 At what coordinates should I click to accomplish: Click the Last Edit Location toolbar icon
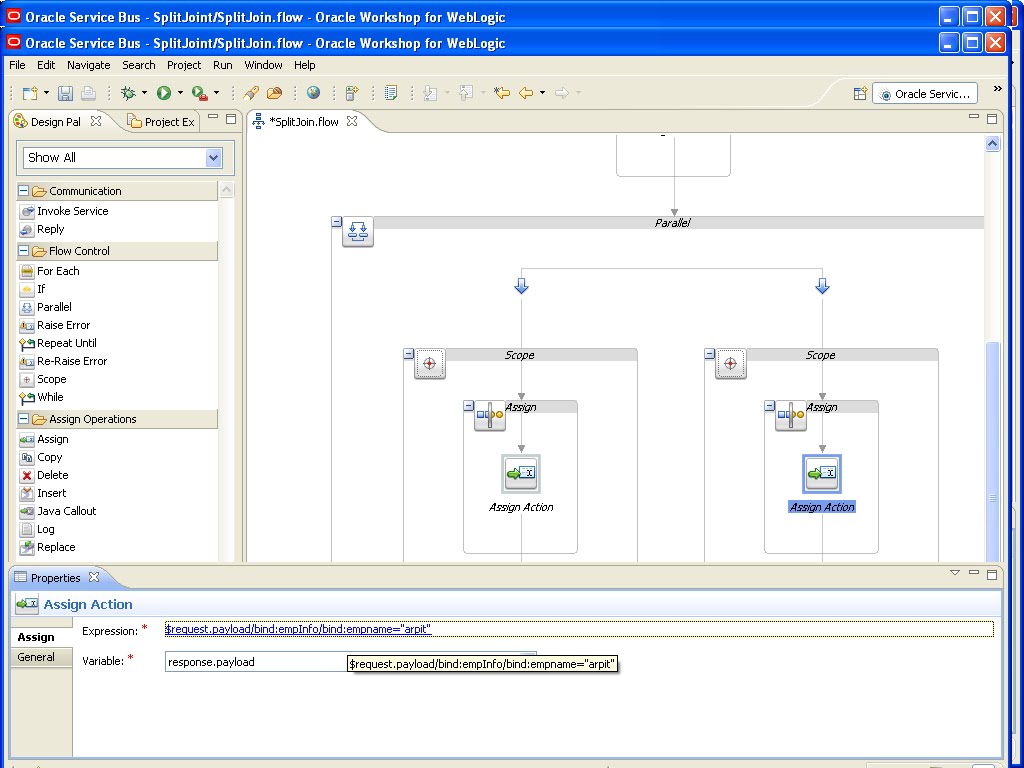501,93
